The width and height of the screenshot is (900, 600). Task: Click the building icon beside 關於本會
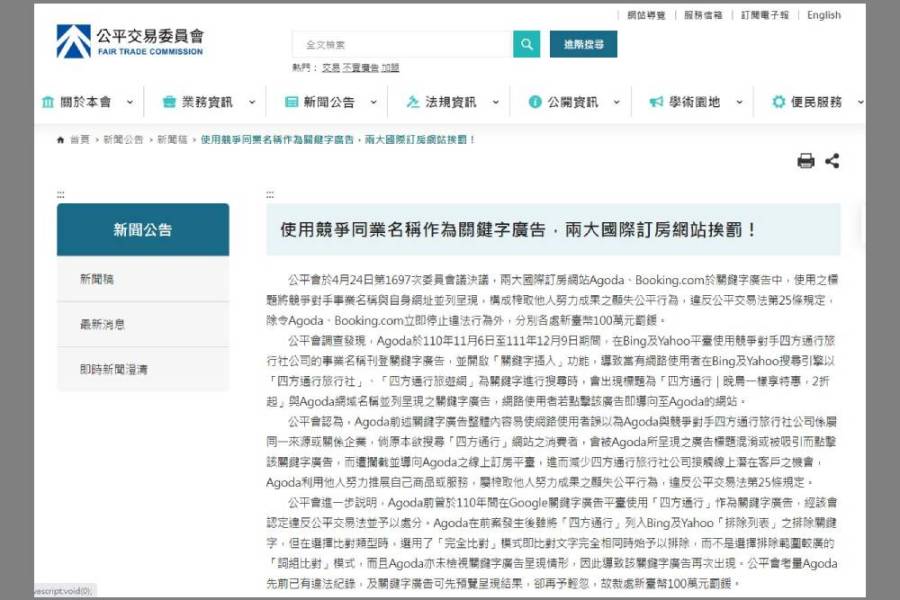click(x=48, y=102)
